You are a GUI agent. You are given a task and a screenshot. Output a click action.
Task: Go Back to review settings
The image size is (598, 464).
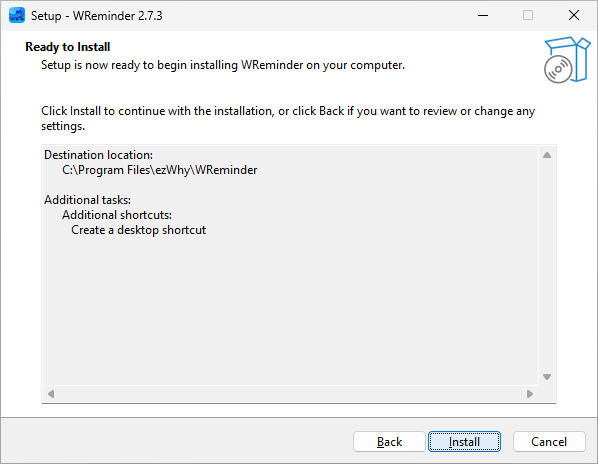coord(389,442)
